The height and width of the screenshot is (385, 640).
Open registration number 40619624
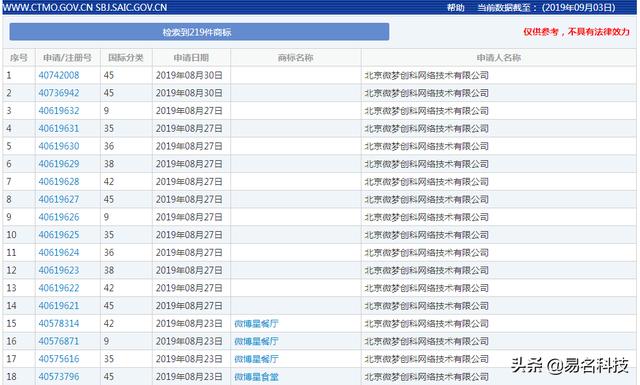click(x=59, y=253)
